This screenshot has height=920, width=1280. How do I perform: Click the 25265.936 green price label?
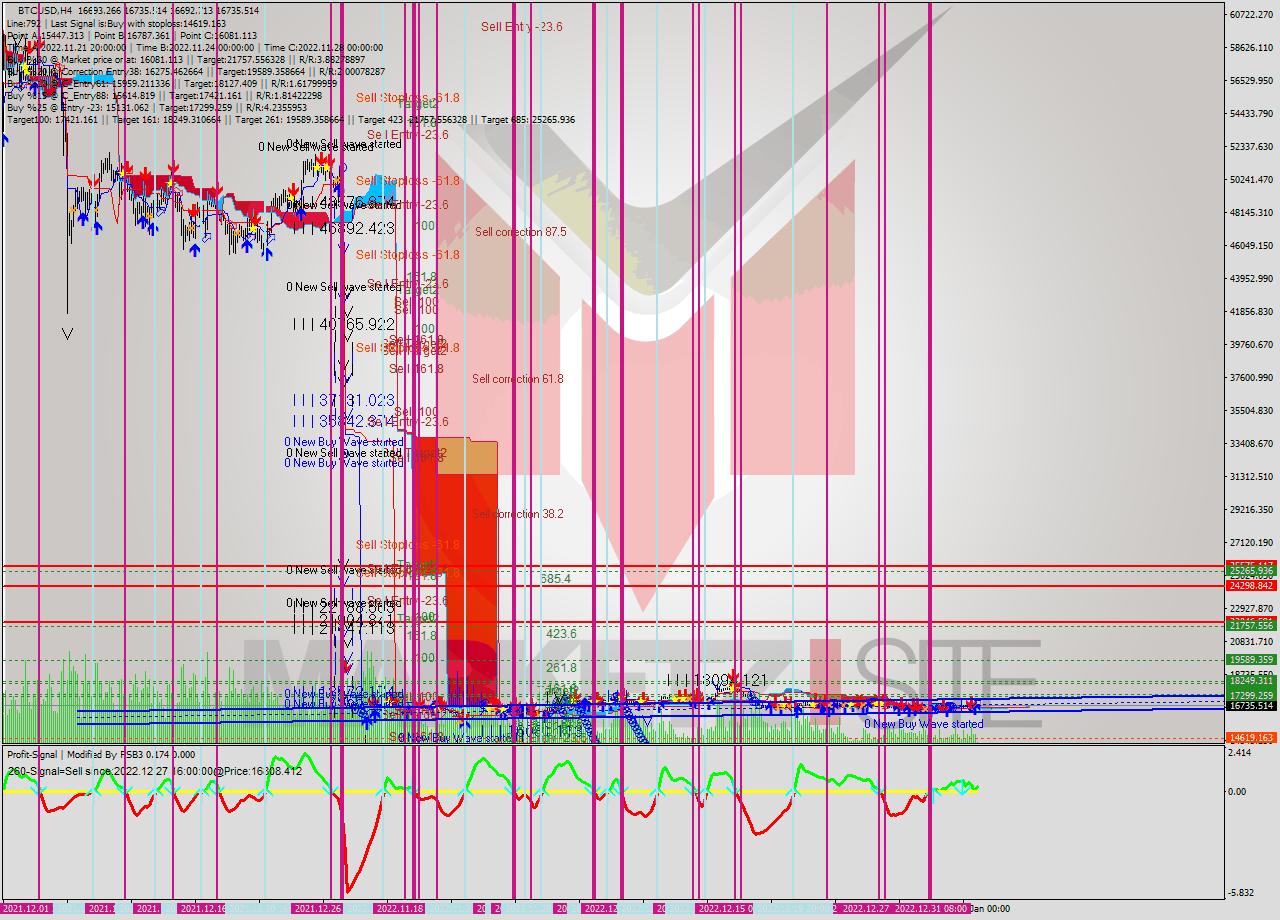tap(1250, 571)
